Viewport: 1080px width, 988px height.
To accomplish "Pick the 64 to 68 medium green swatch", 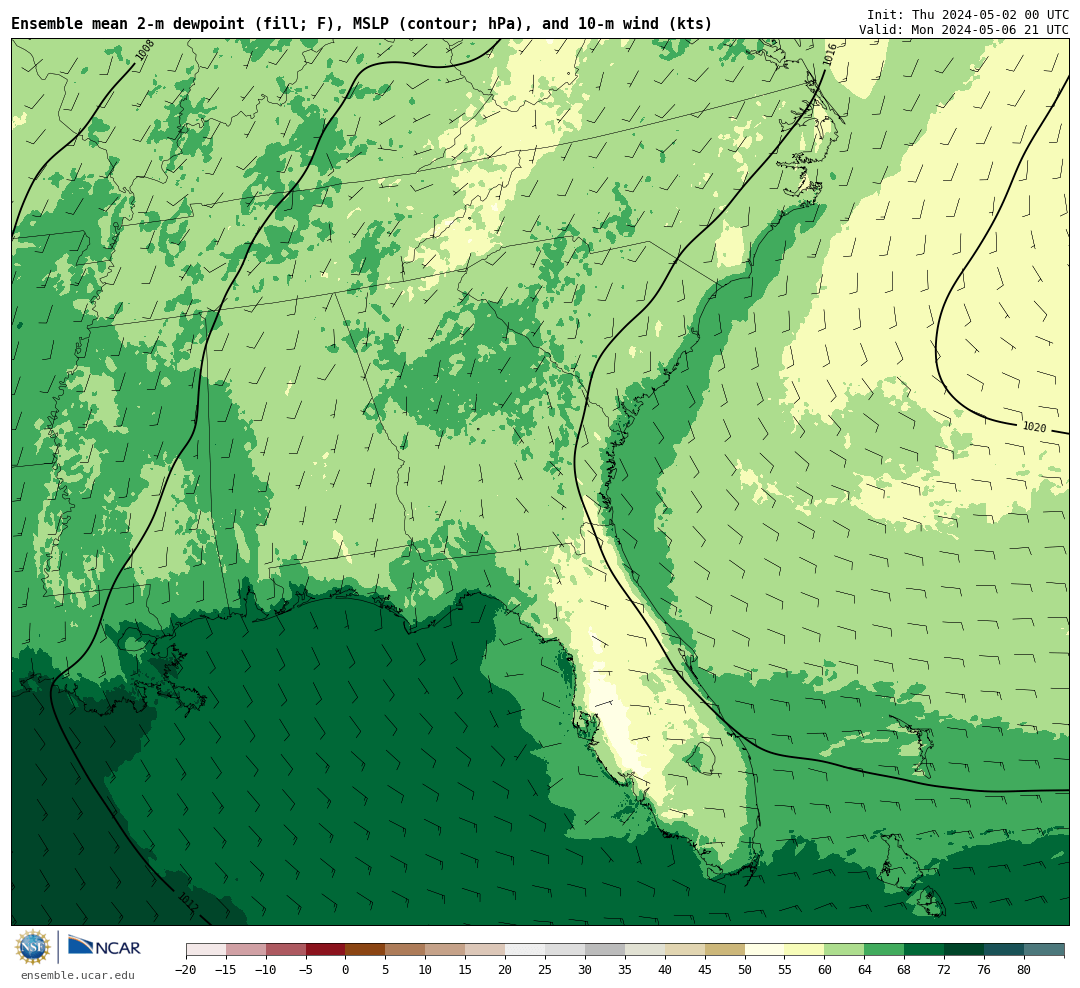I will (x=885, y=949).
